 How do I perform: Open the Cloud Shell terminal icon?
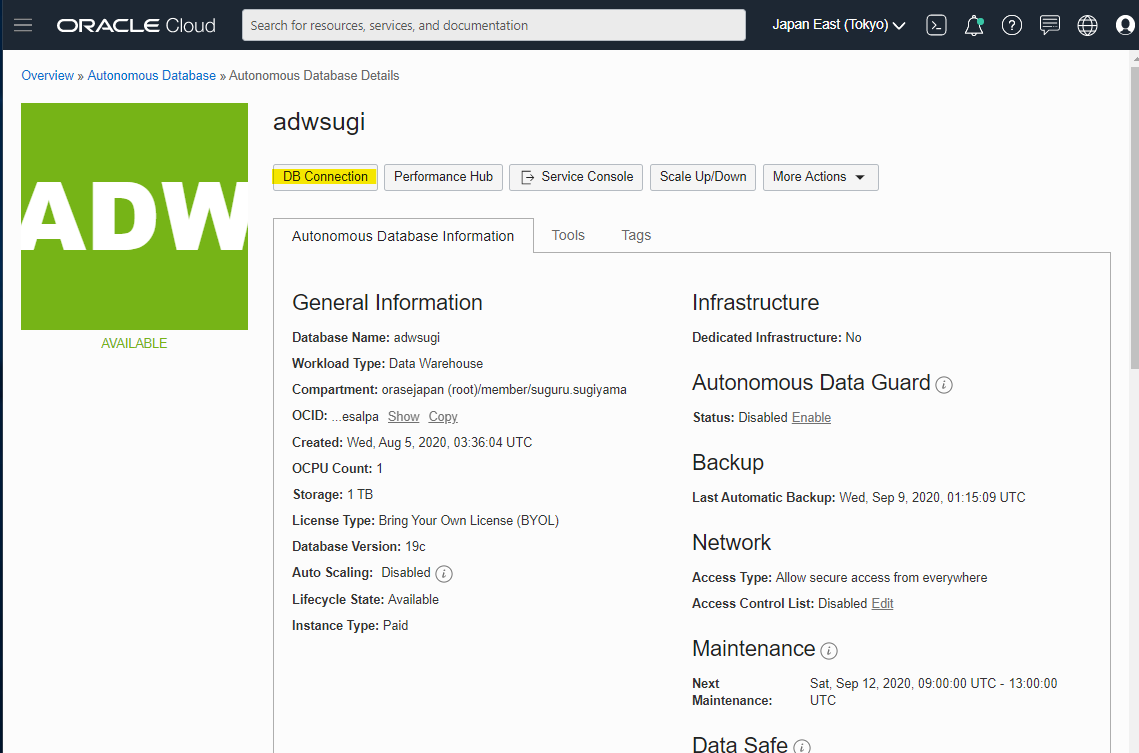point(936,25)
